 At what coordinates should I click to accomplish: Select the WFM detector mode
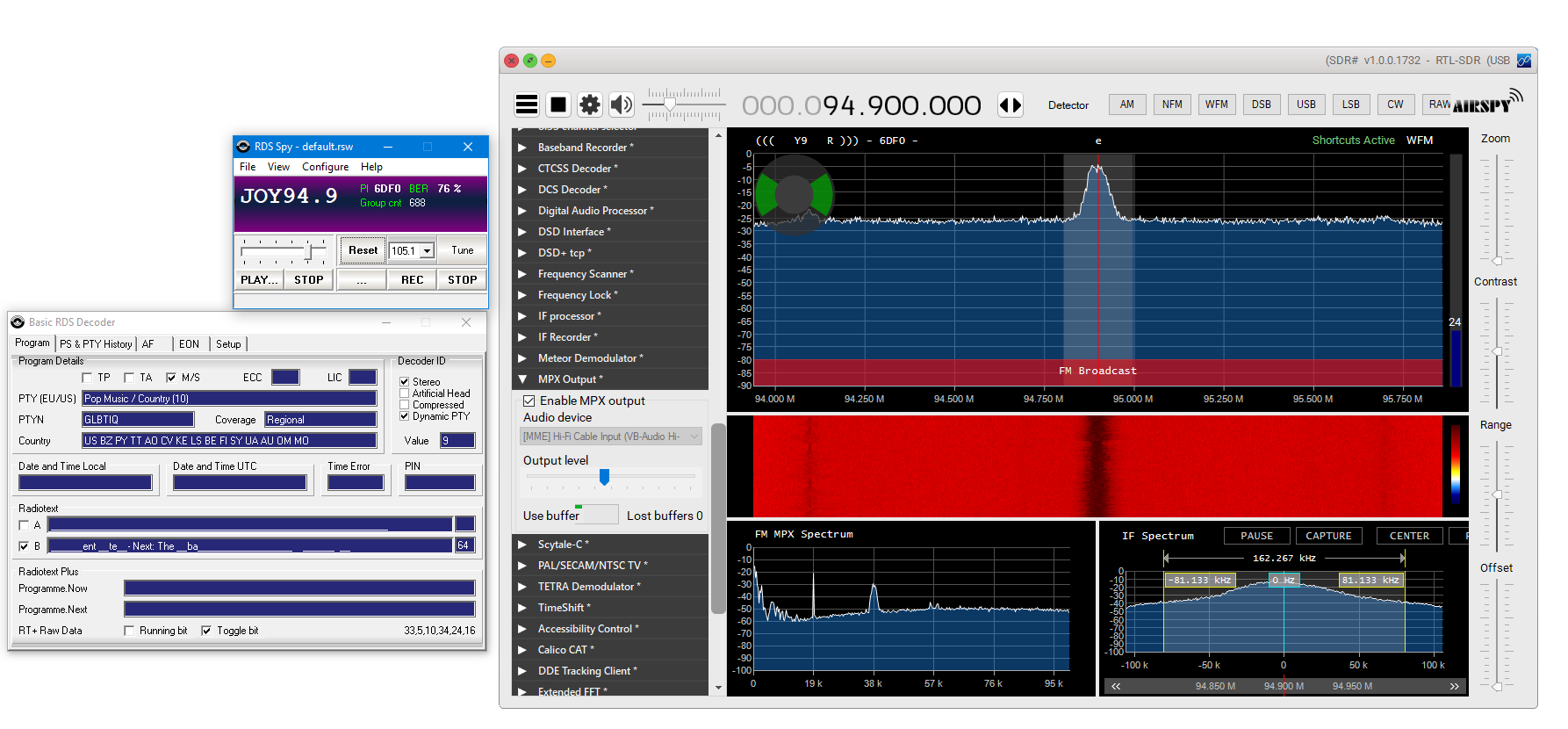[1217, 105]
